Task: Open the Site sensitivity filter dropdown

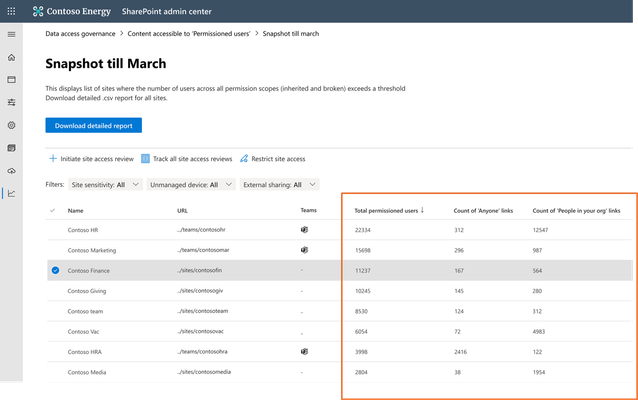Action: 105,185
